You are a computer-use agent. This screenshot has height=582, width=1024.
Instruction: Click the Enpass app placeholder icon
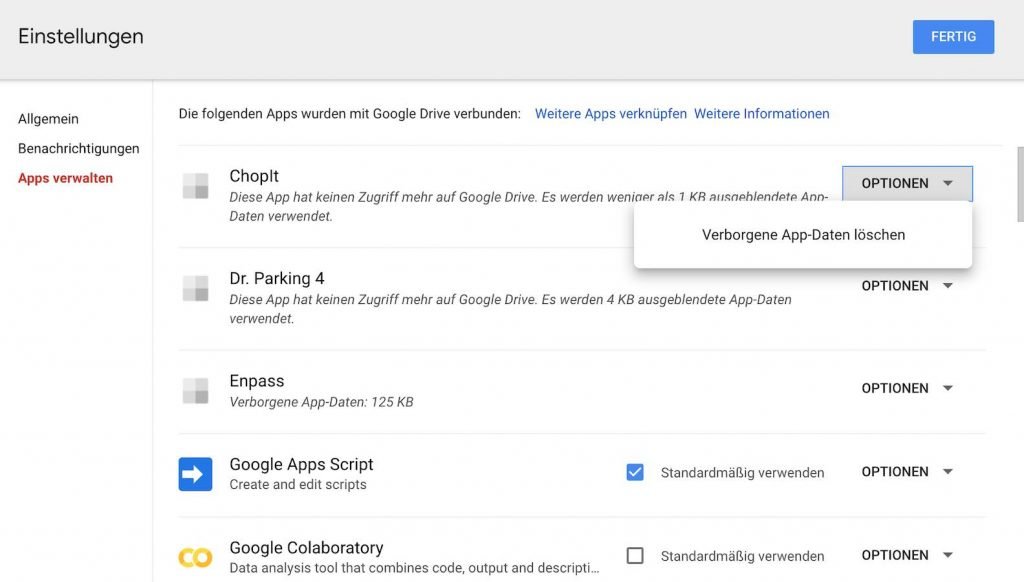[195, 391]
